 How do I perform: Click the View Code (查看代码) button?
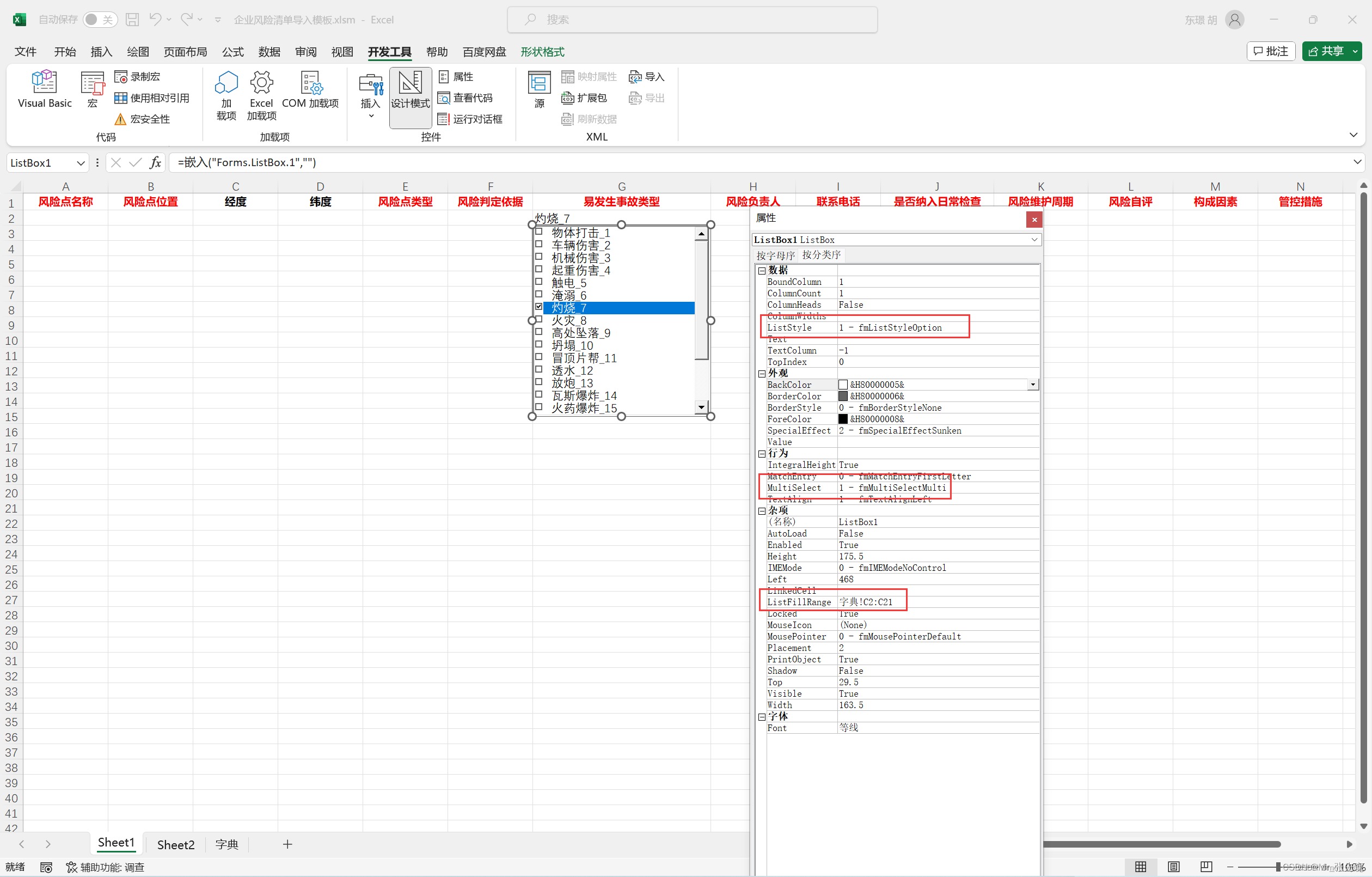(x=465, y=98)
